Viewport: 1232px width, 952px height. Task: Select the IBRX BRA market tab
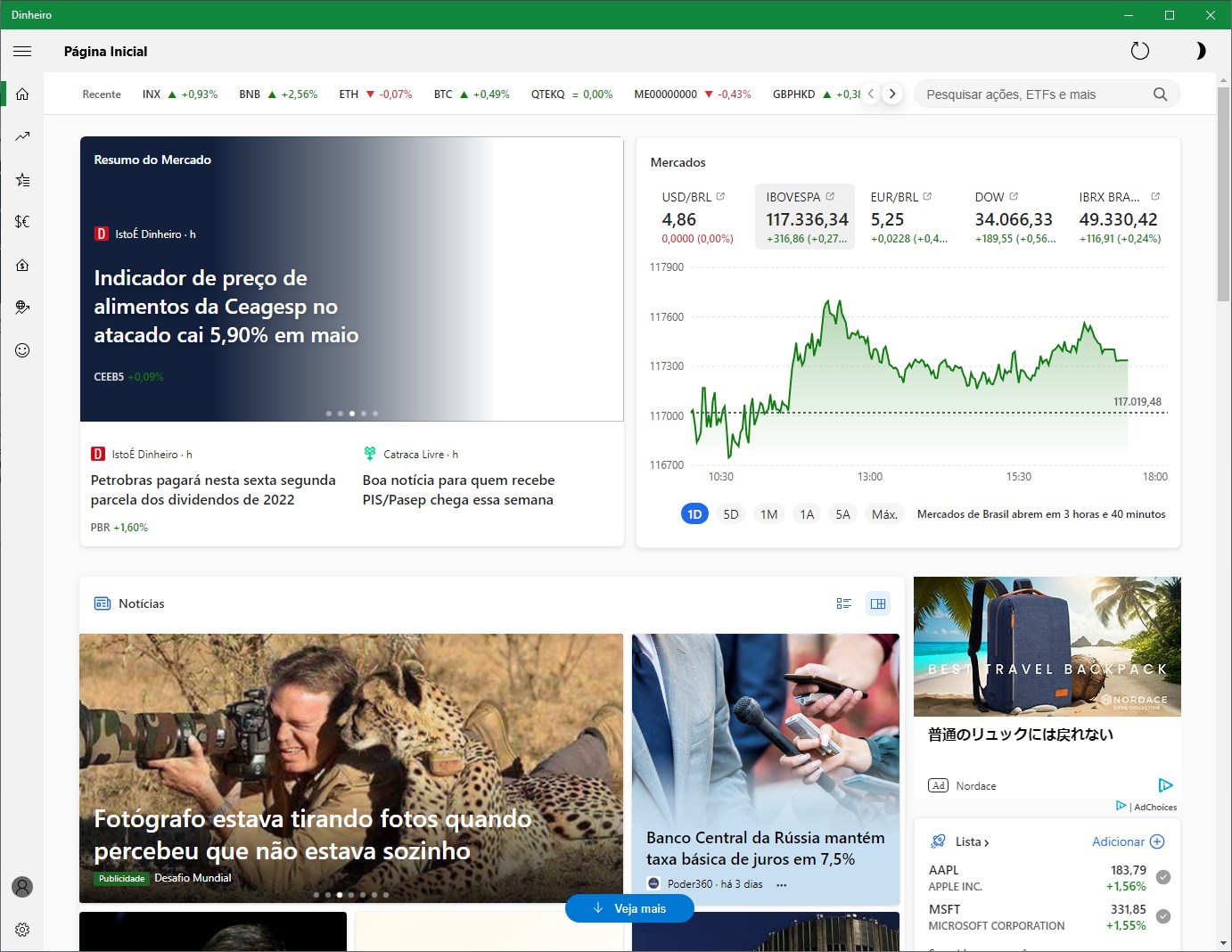(1121, 217)
